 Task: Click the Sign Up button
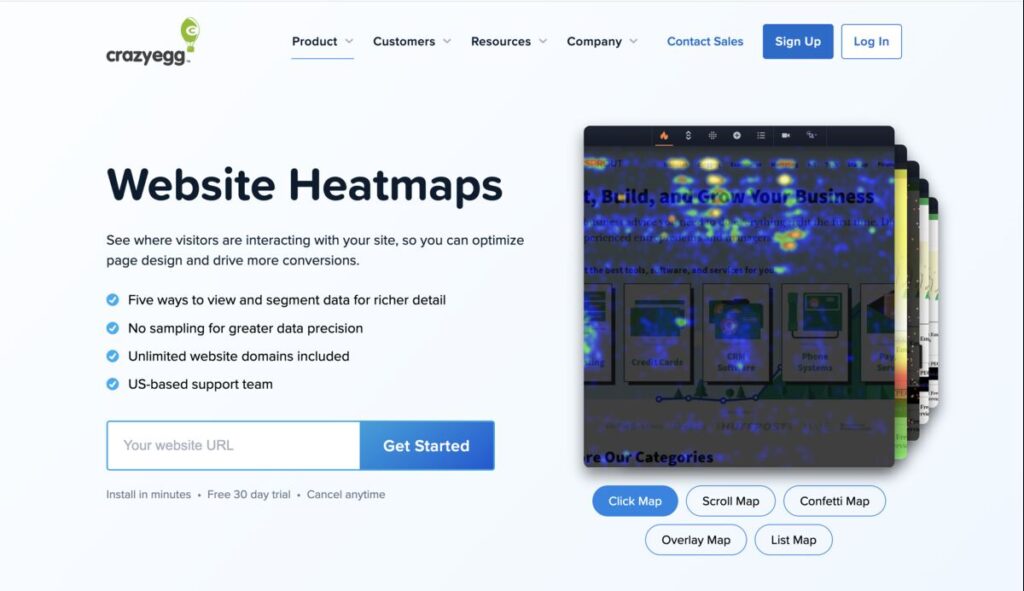coord(797,41)
